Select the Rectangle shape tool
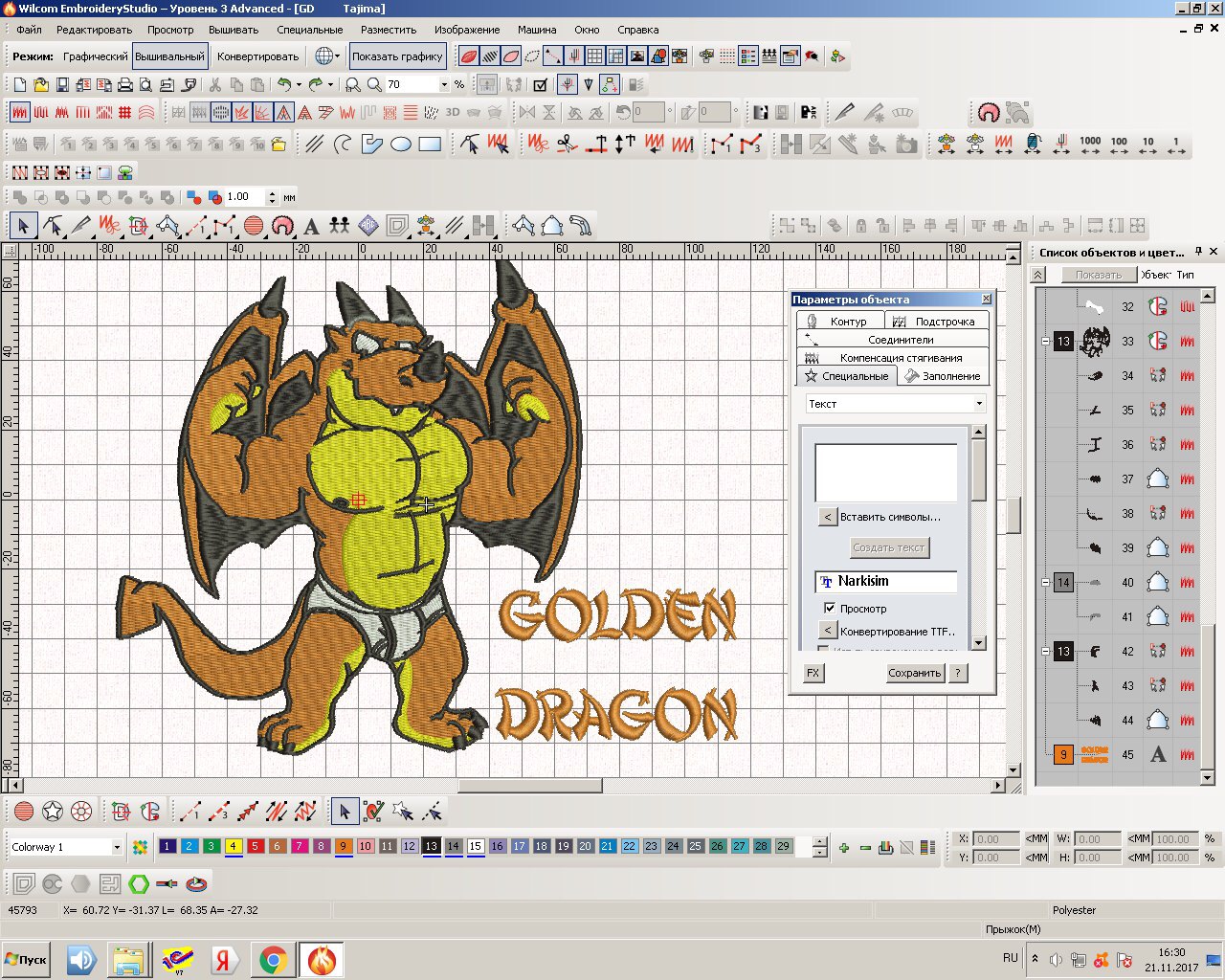Viewport: 1225px width, 980px height. 430,145
